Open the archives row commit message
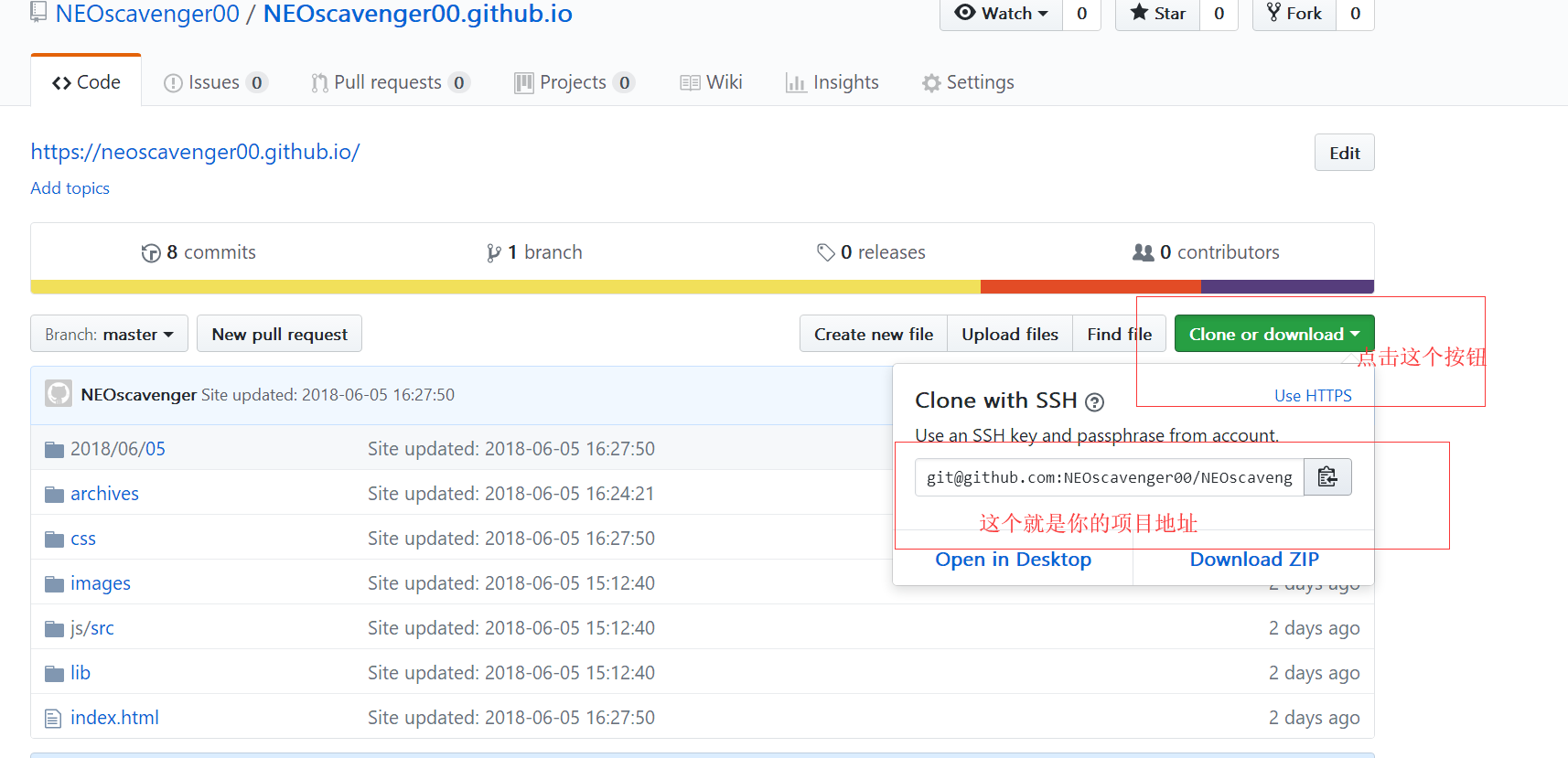 click(511, 494)
